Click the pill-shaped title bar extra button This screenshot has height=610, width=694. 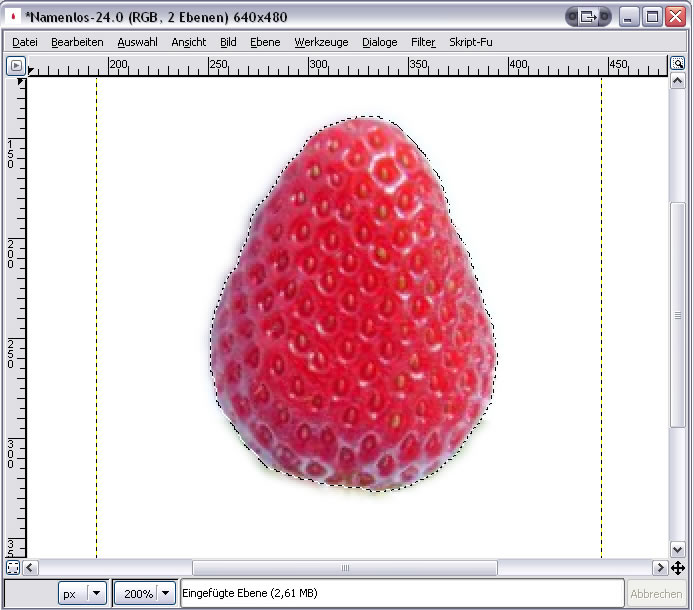(x=588, y=16)
